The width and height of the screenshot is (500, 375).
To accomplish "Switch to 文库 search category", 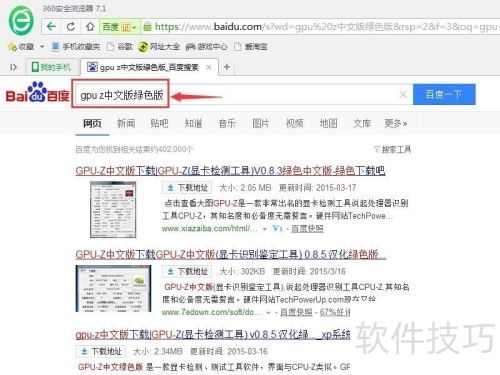I will pos(362,123).
